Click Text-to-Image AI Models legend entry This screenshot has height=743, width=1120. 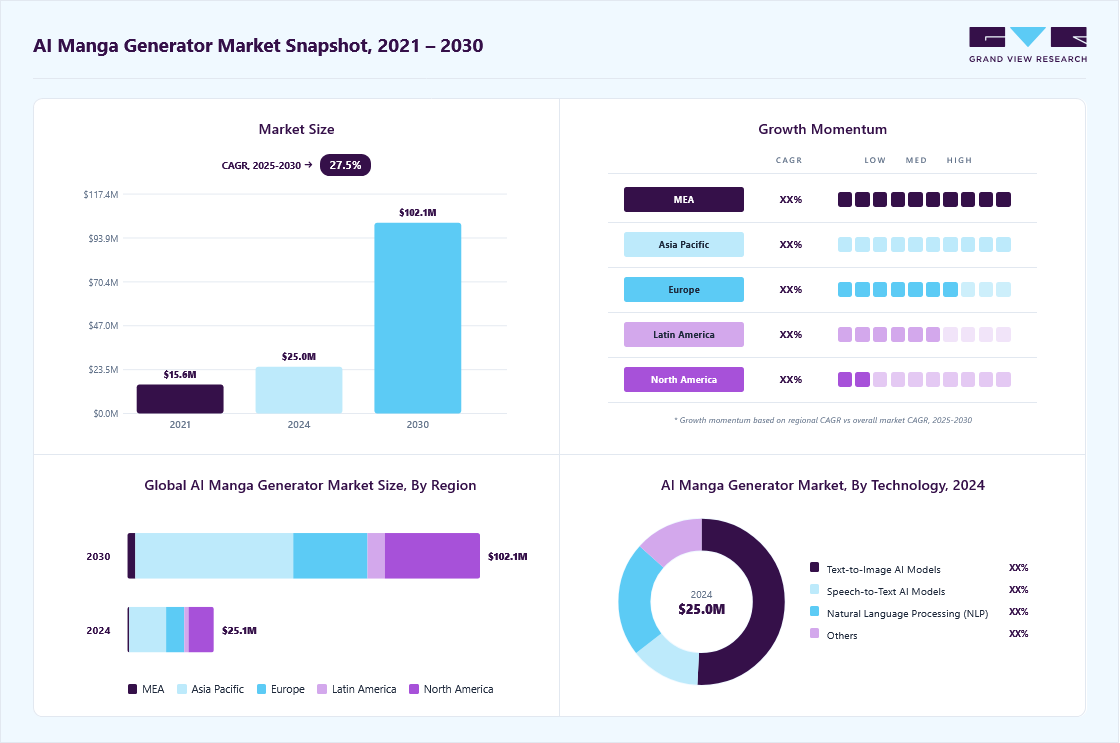click(x=884, y=569)
